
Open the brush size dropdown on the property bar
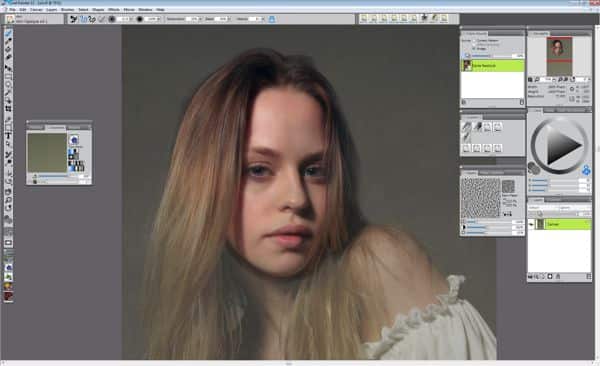click(130, 19)
